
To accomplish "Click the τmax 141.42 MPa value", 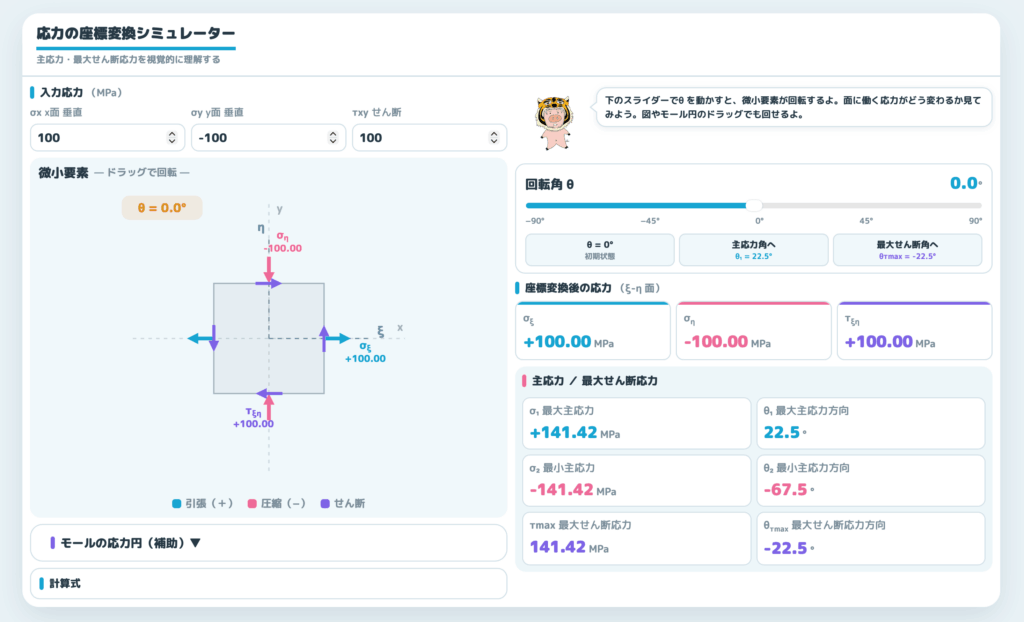I will pyautogui.click(x=569, y=547).
